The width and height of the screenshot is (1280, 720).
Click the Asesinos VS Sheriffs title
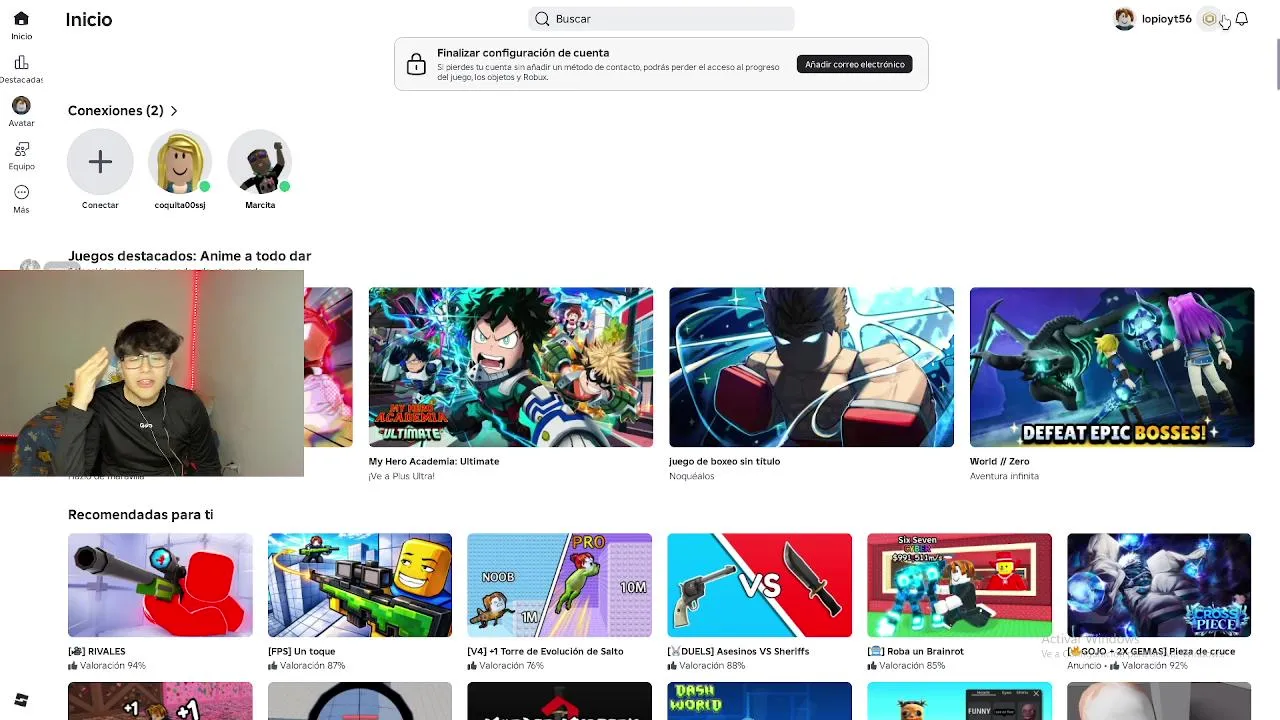(739, 651)
